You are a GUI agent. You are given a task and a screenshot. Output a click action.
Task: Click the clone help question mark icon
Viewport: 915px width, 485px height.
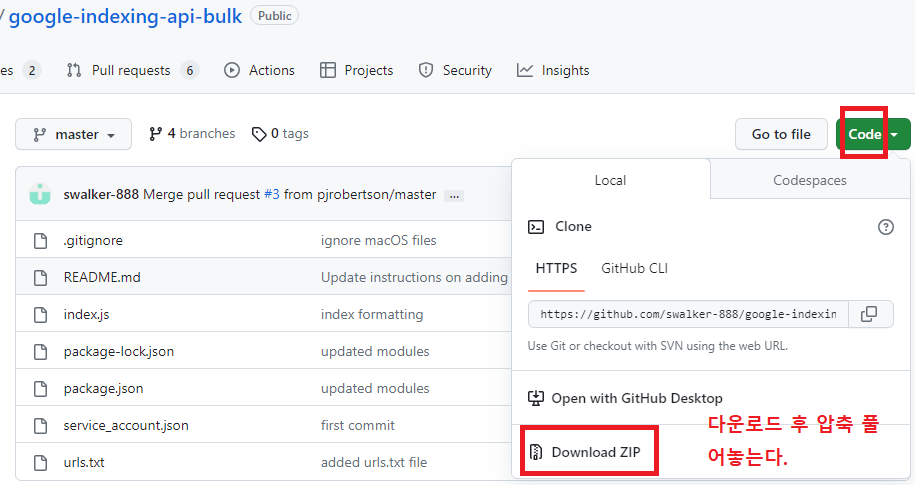coord(886,227)
